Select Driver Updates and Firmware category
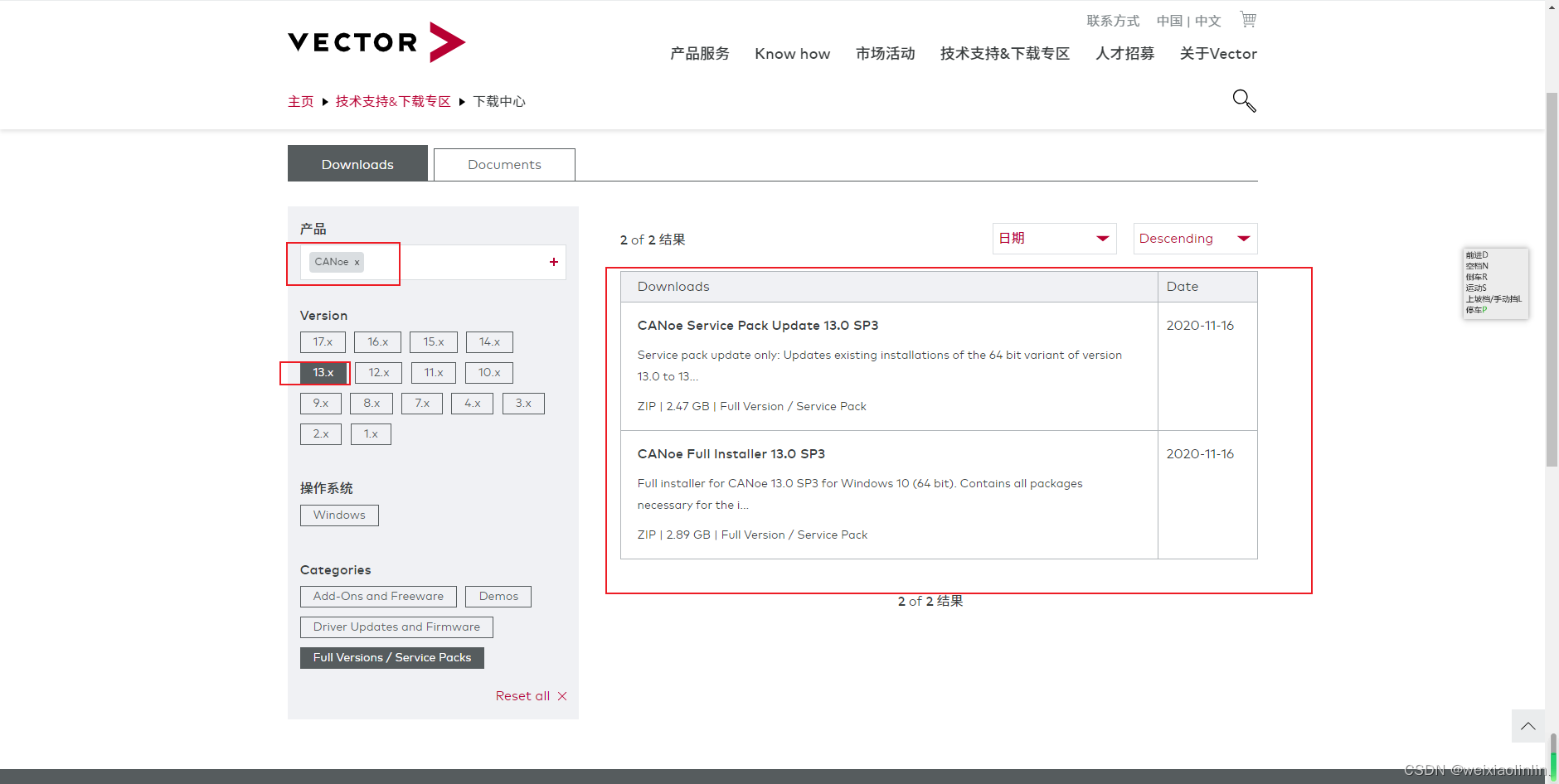 396,627
